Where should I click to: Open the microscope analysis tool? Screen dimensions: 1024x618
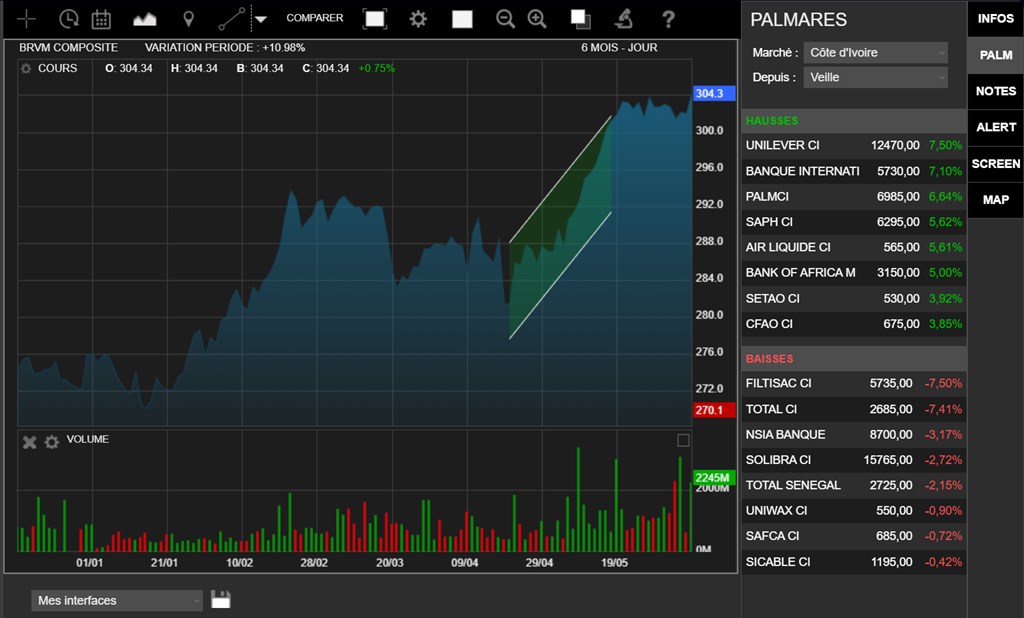[623, 19]
